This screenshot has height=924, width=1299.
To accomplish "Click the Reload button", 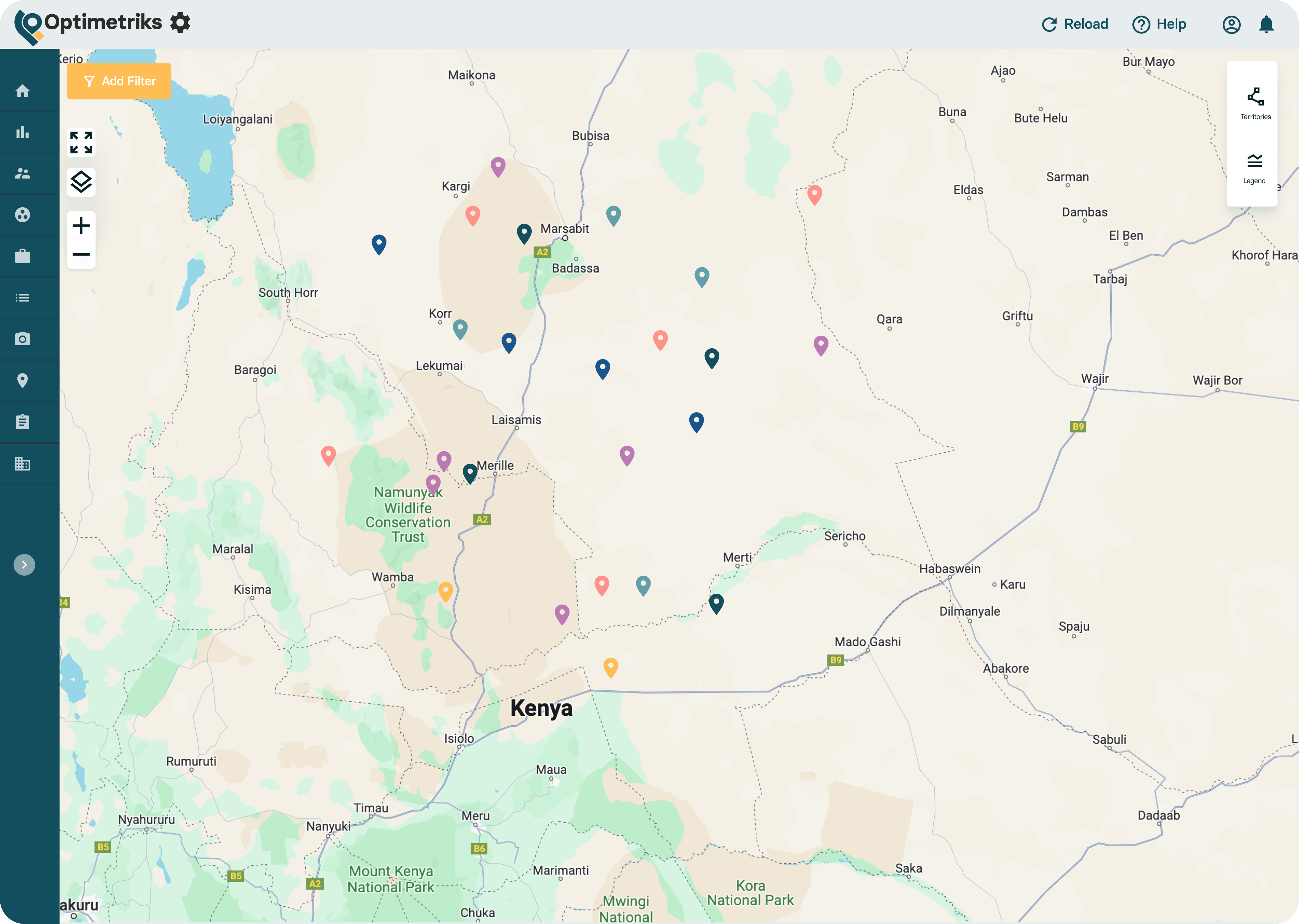I will point(1075,25).
